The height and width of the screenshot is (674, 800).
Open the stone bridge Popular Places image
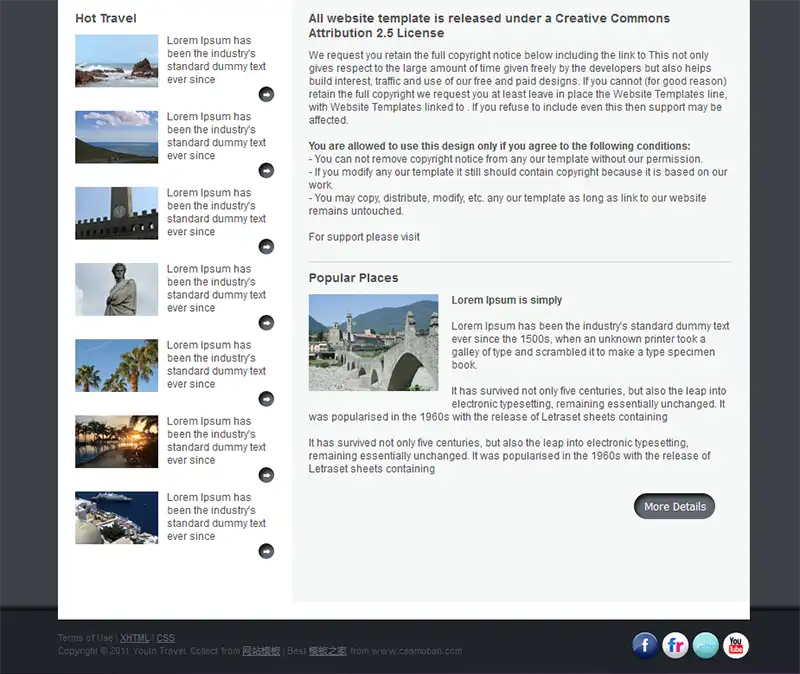coord(373,342)
